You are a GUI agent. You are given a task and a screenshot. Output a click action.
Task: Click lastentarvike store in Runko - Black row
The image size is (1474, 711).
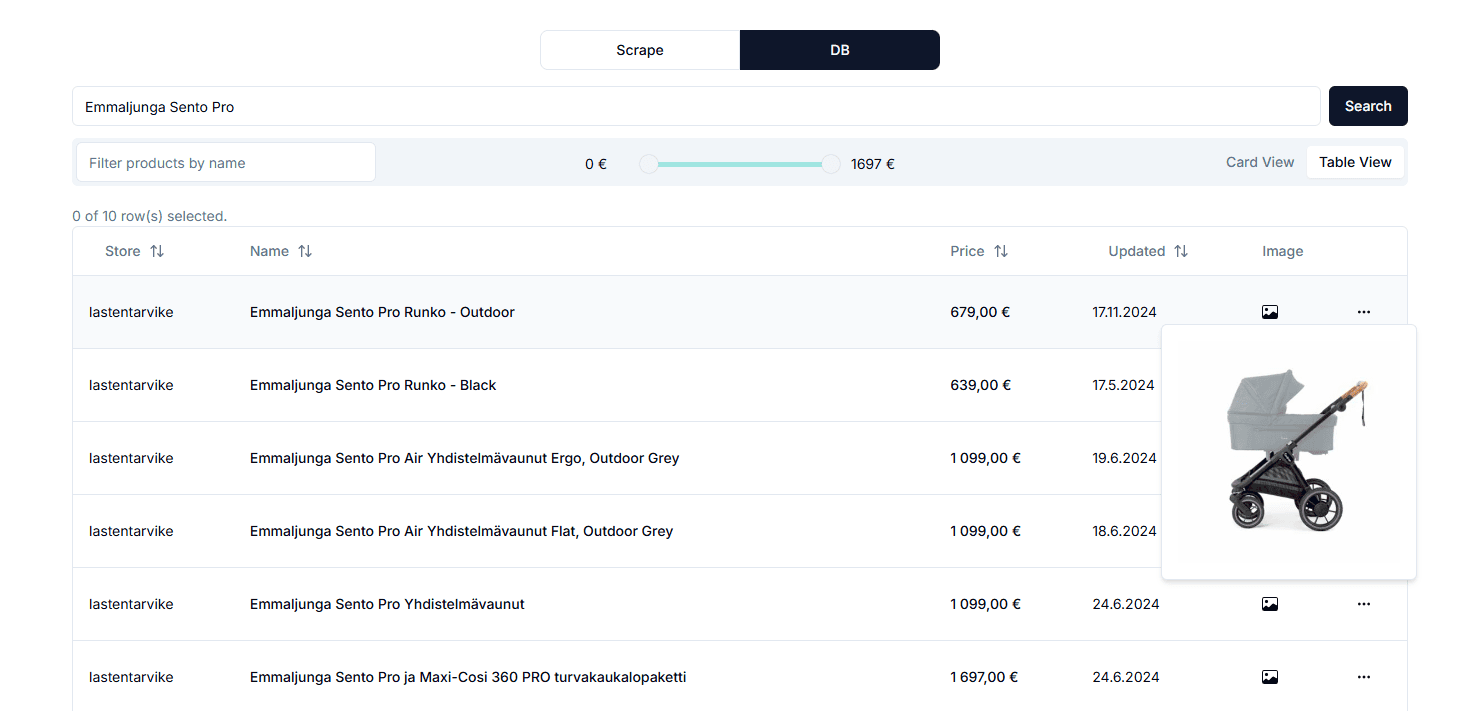[x=131, y=385]
